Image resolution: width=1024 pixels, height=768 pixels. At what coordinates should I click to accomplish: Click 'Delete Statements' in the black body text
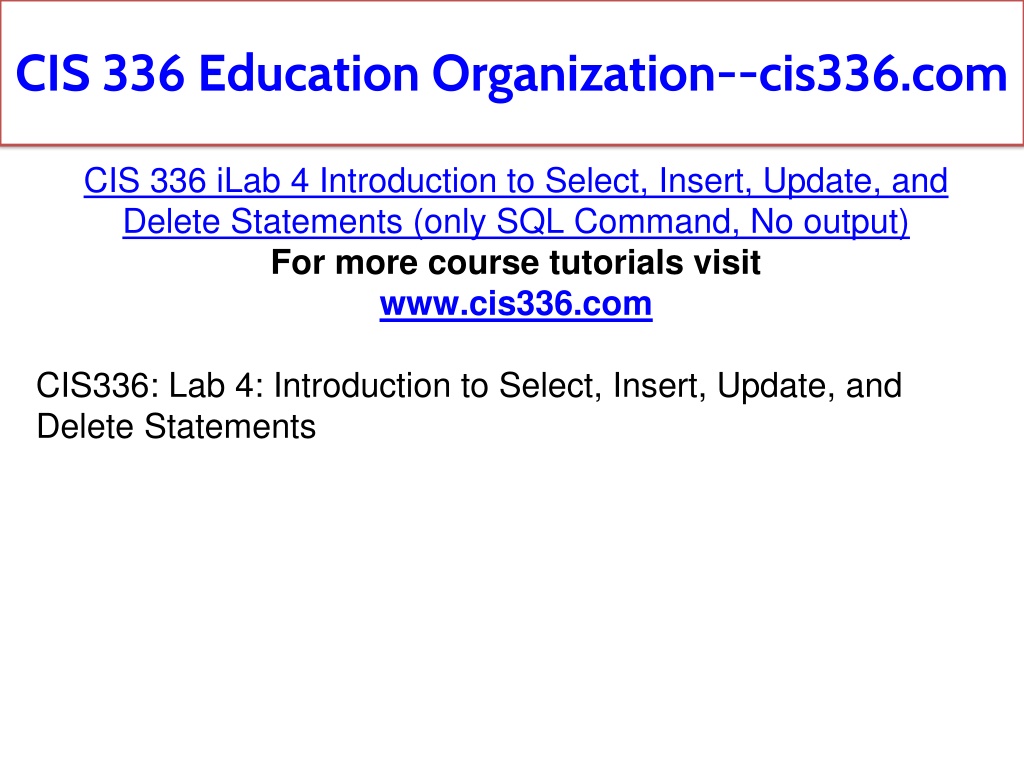(x=176, y=426)
